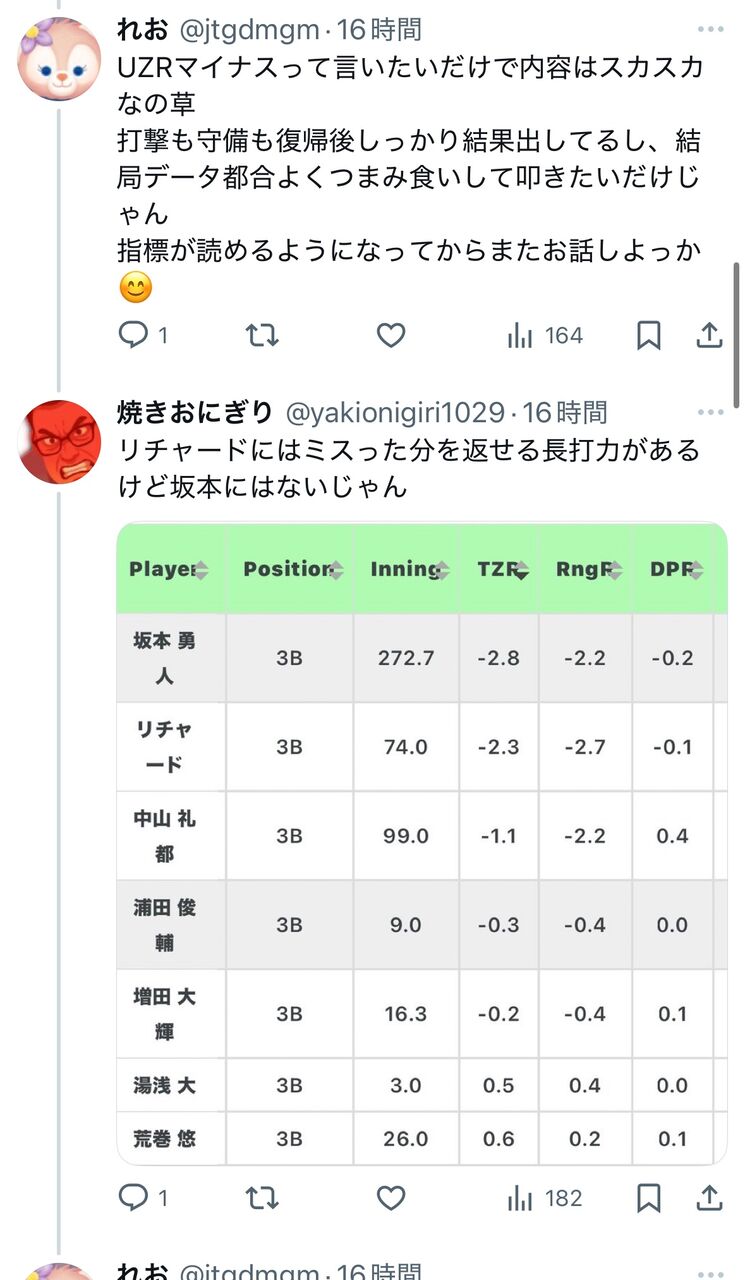
Task: Reply to 焼きおにぎり's tweet
Action: [x=133, y=1198]
